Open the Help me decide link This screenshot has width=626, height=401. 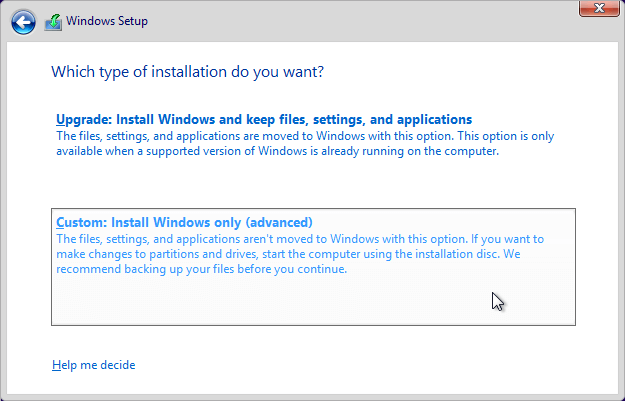[93, 365]
